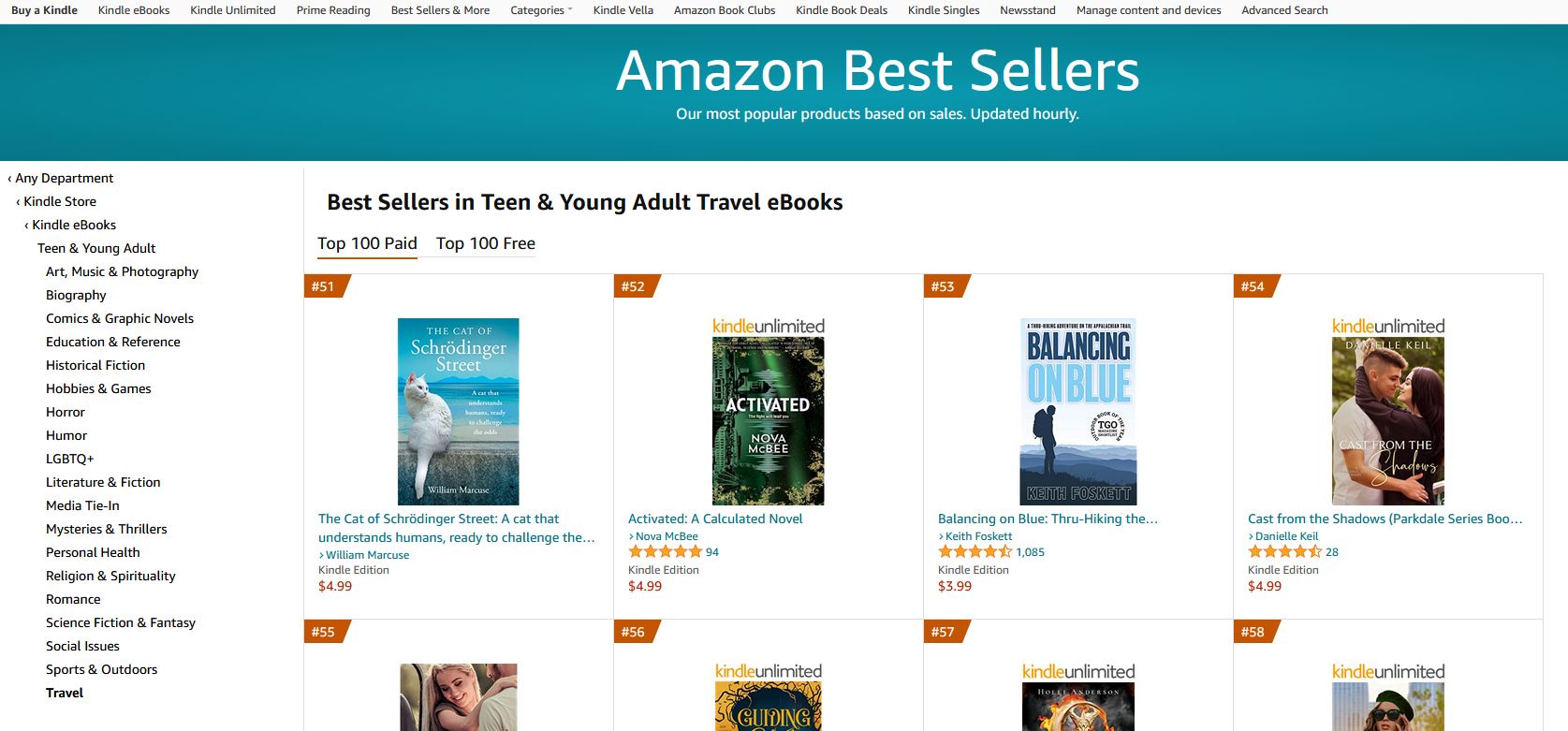This screenshot has width=1568, height=731.
Task: Open Science Fiction & Fantasy category
Action: pos(121,622)
